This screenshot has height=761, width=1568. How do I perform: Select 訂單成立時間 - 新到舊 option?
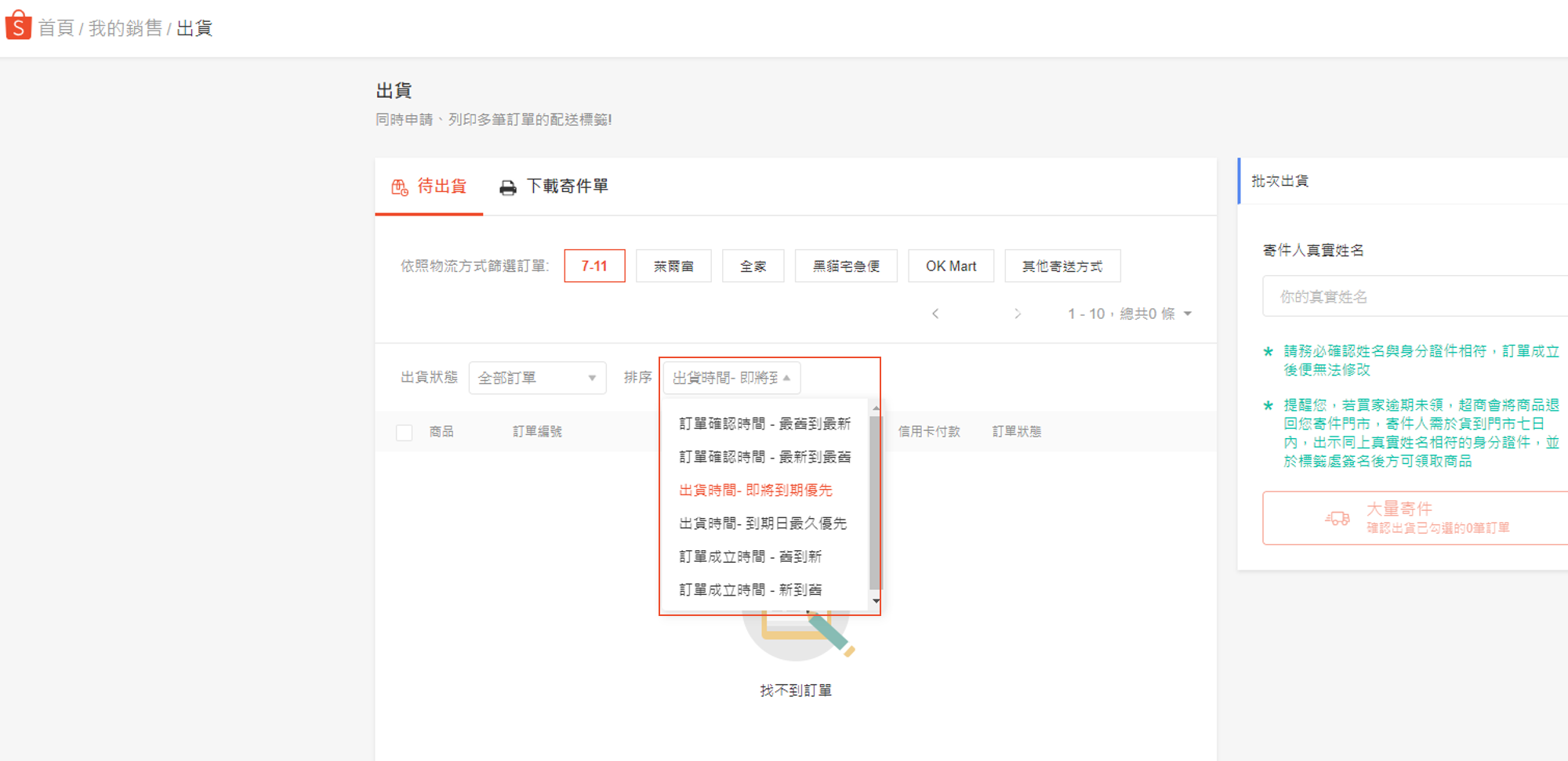750,590
